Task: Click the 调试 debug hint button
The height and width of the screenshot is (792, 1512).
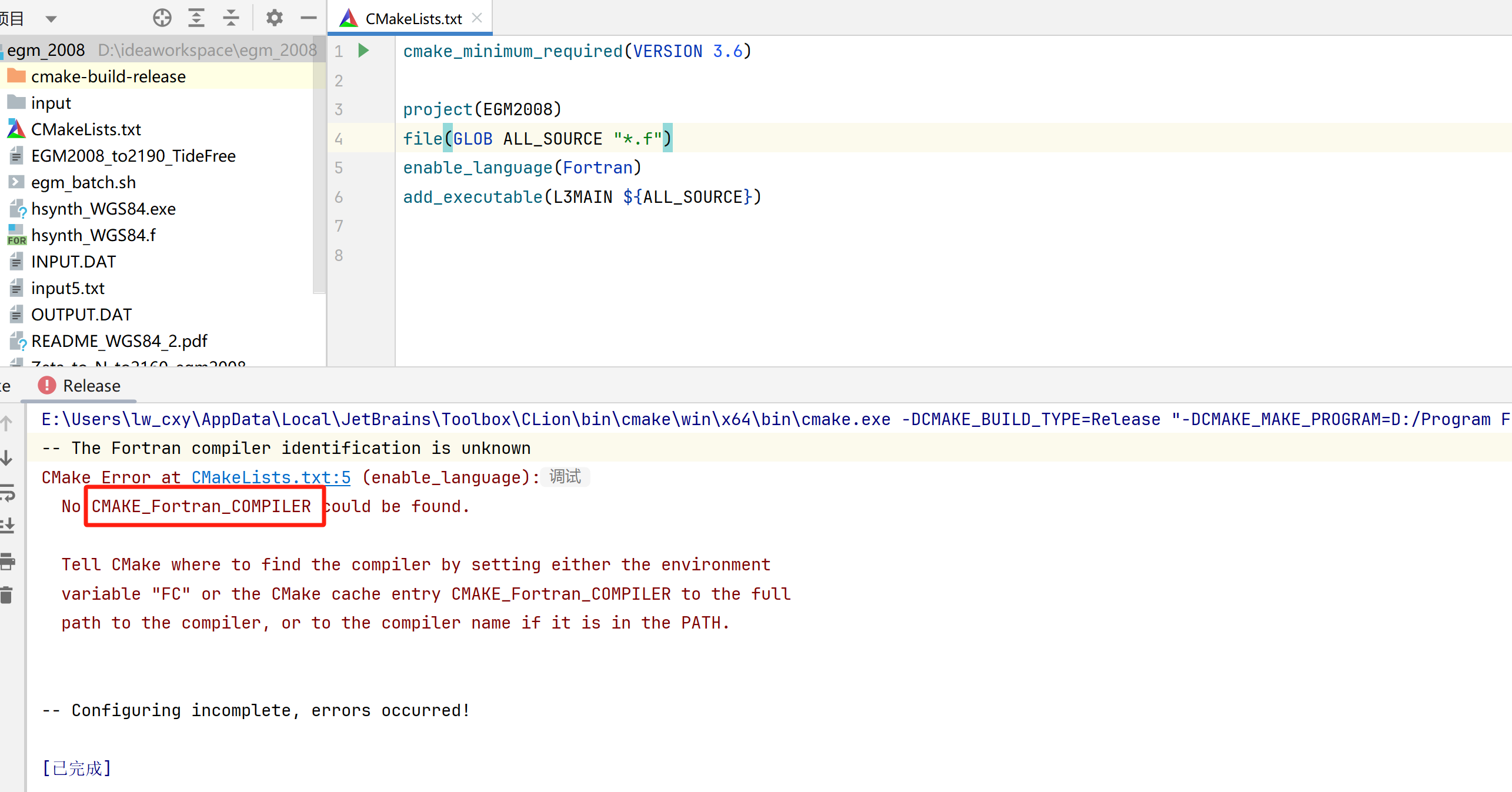Action: 565,476
